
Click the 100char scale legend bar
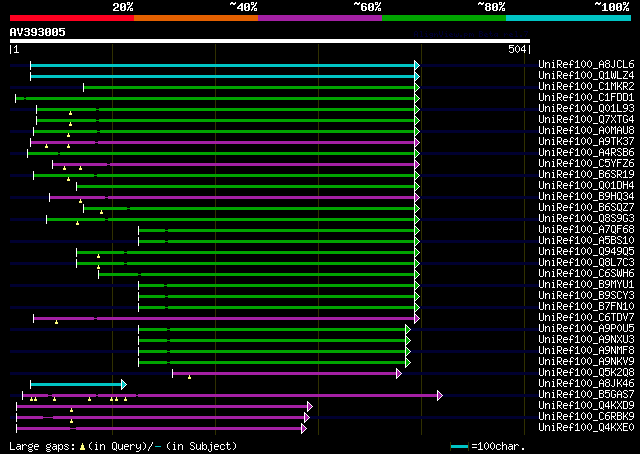459,446
